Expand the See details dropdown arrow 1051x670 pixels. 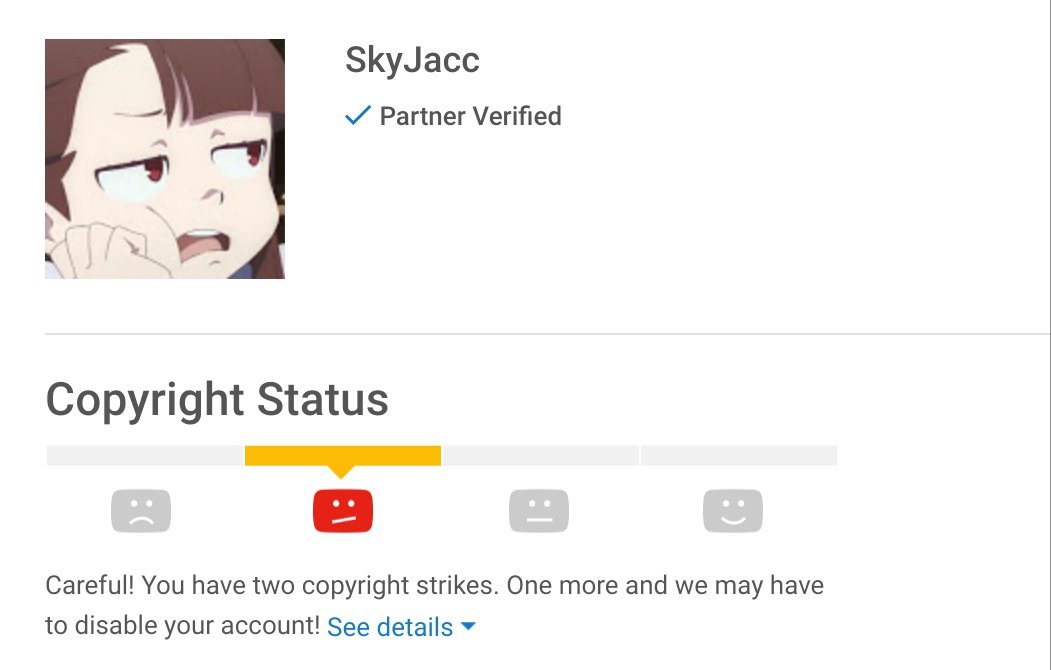469,626
